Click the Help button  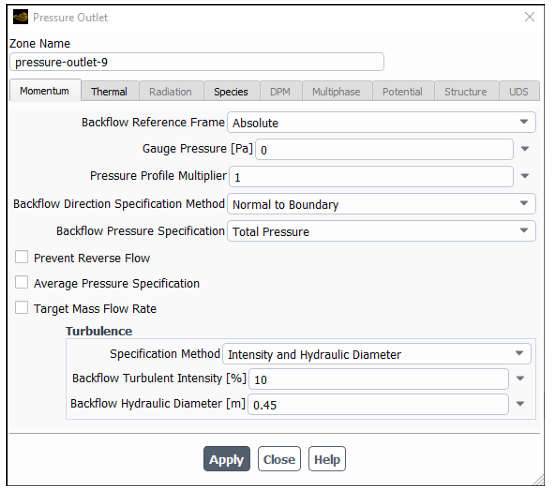pyautogui.click(x=327, y=459)
